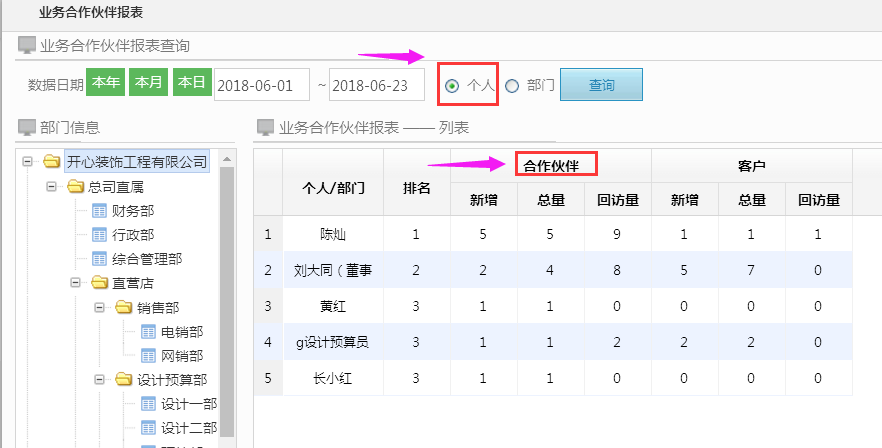This screenshot has height=448, width=882.
Task: Click the start date field 2018-06-01
Action: pyautogui.click(x=262, y=85)
